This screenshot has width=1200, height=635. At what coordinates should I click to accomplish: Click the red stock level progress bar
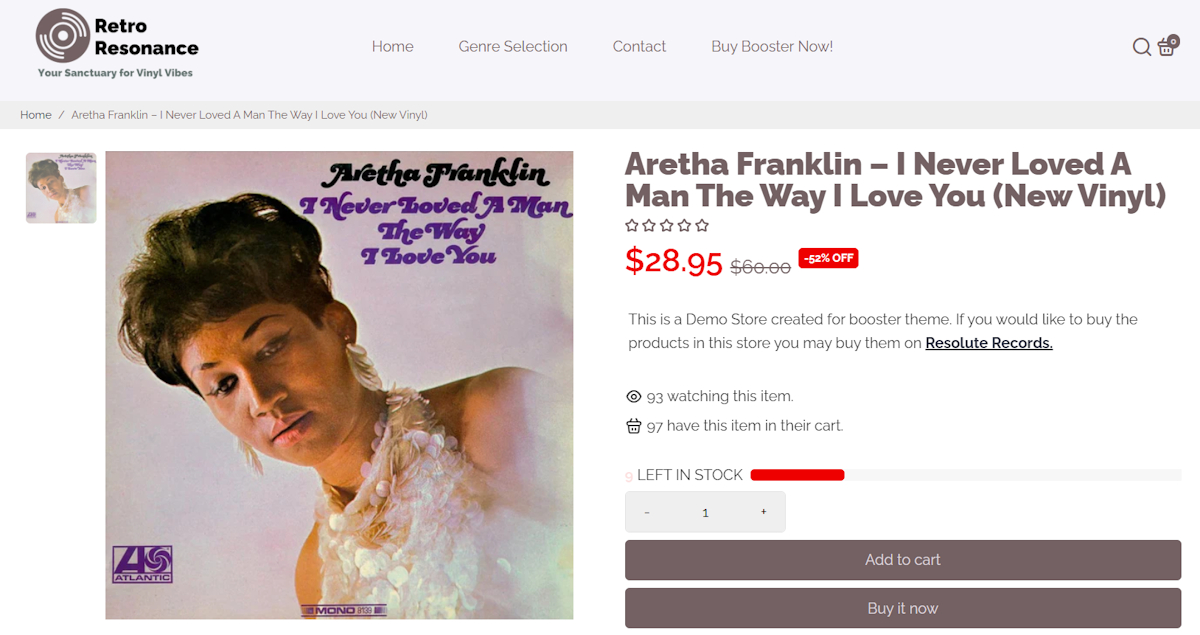click(797, 475)
